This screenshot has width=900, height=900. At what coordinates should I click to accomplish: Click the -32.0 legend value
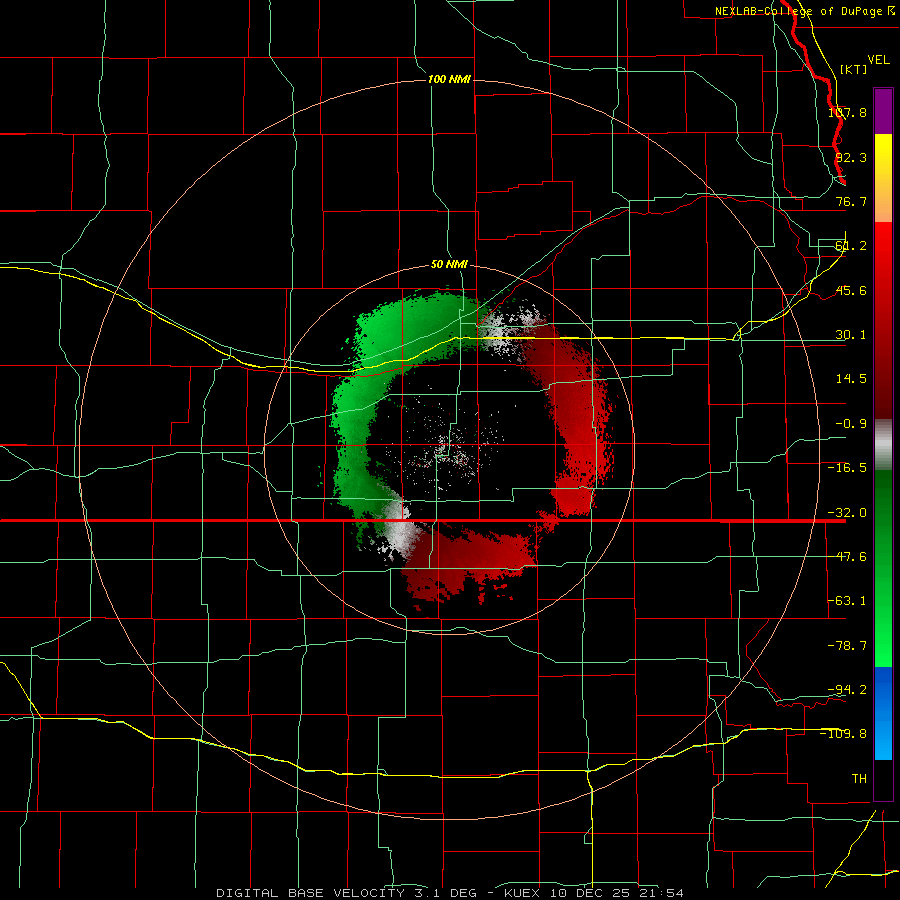(847, 513)
